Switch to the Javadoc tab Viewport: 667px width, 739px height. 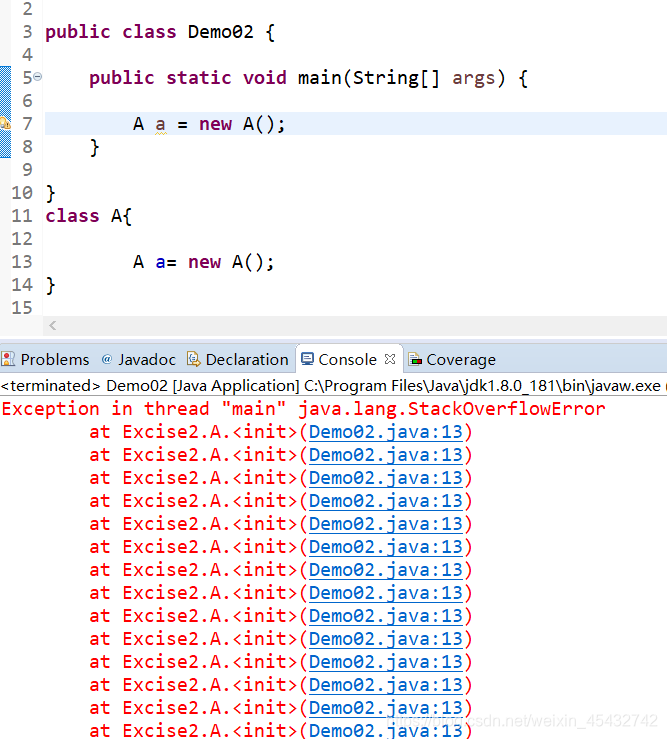pos(139,360)
